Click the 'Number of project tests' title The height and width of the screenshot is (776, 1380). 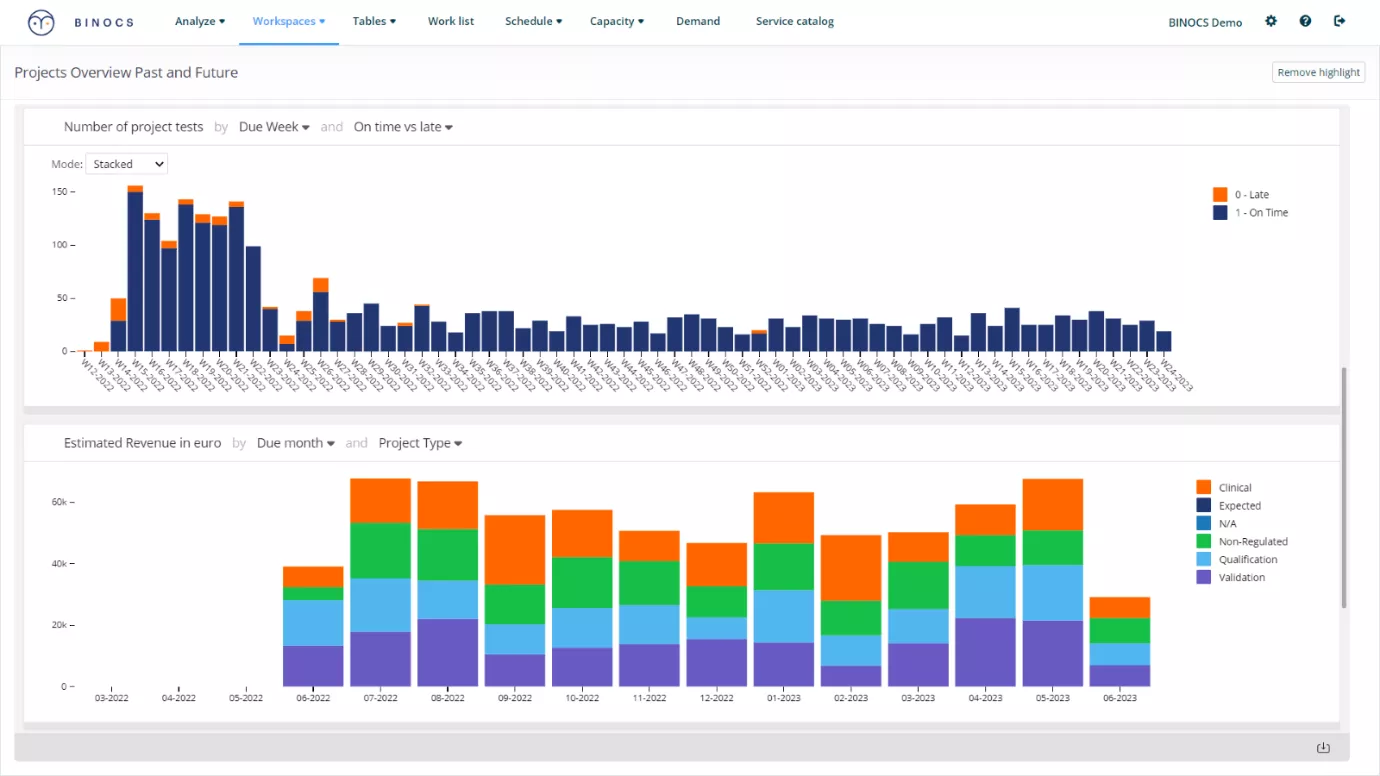pos(133,127)
